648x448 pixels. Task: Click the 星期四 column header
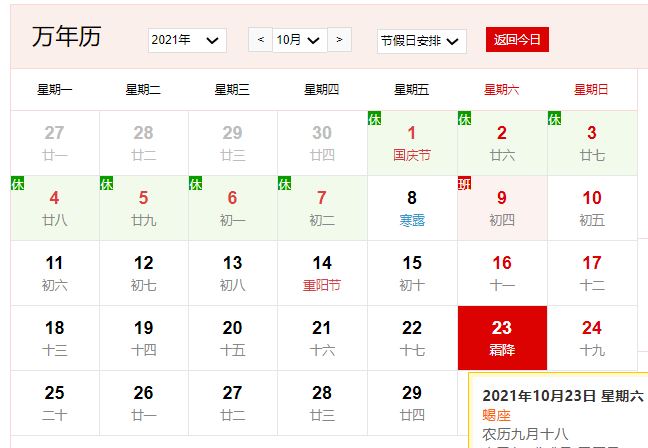coord(322,90)
